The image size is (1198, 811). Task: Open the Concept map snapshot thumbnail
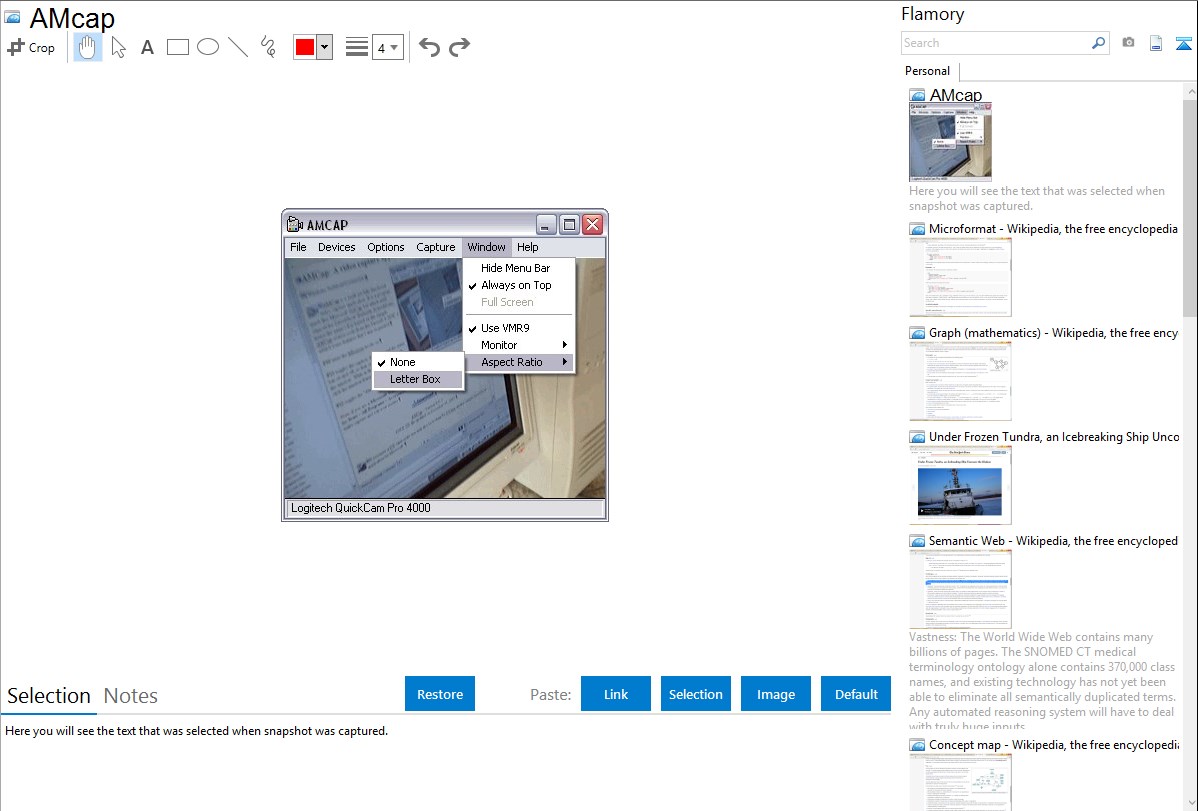(x=960, y=783)
